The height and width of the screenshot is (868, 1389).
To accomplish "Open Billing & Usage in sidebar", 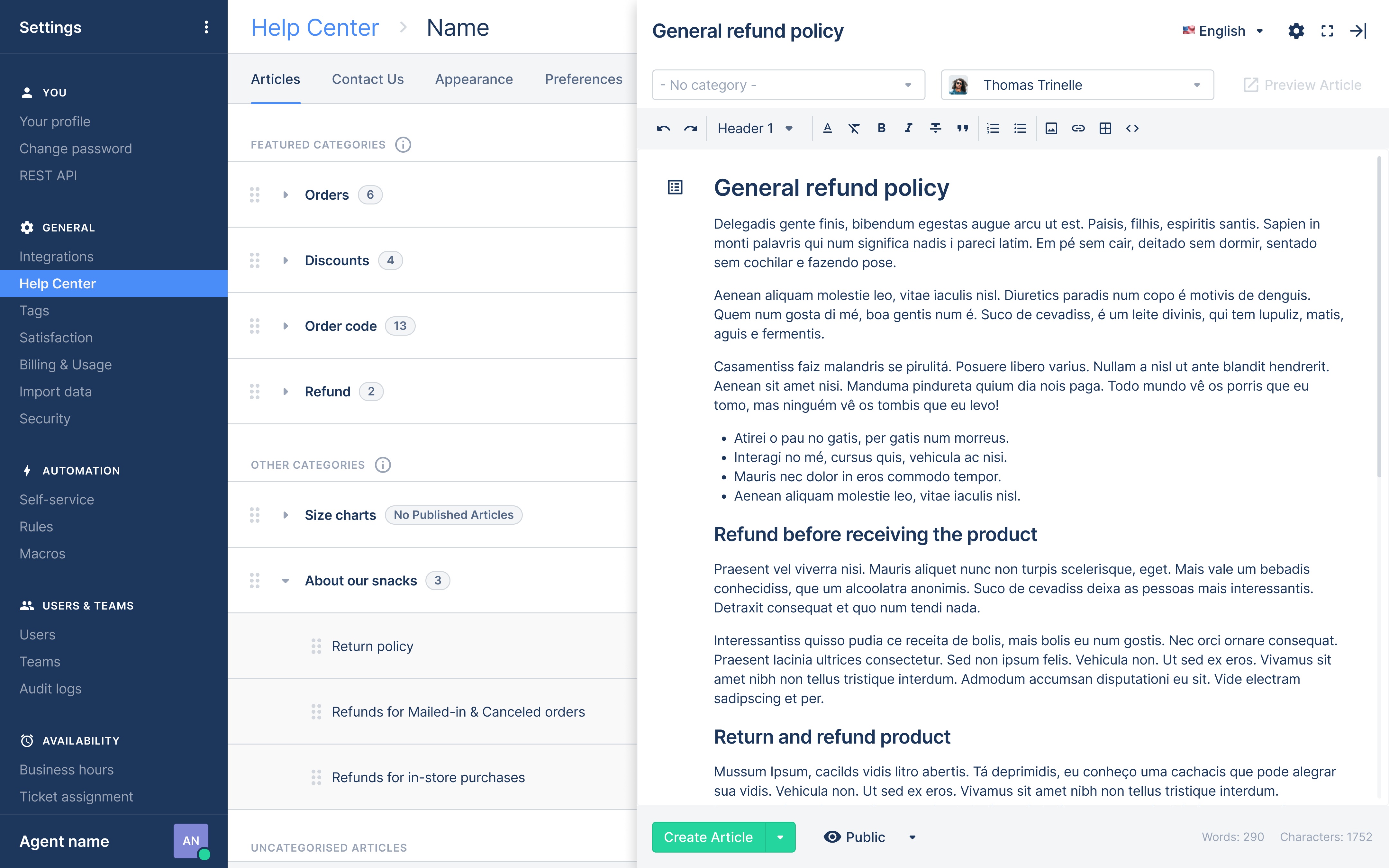I will [x=66, y=365].
